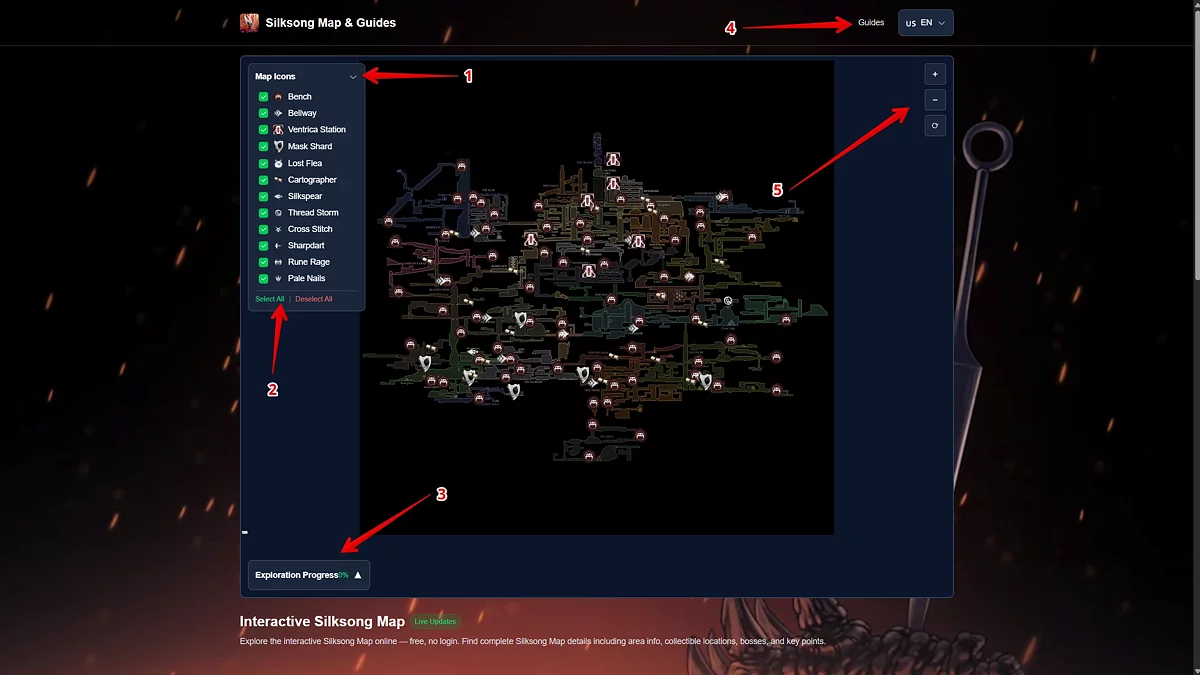Click the Exploration Progress 0% value

343,575
